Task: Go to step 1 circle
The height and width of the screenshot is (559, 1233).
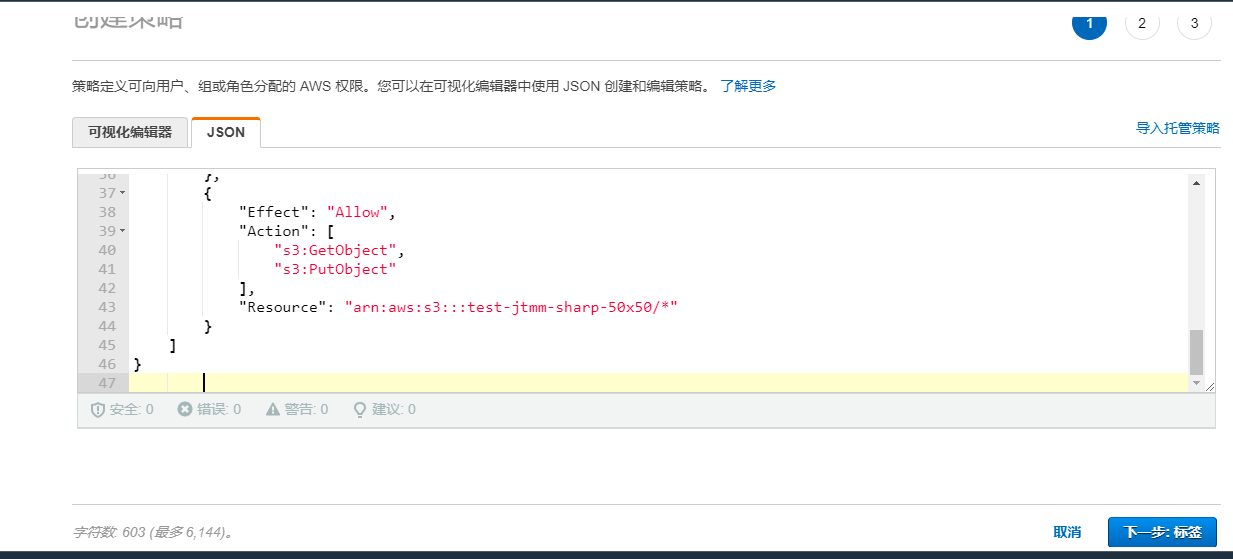Action: click(x=1089, y=23)
